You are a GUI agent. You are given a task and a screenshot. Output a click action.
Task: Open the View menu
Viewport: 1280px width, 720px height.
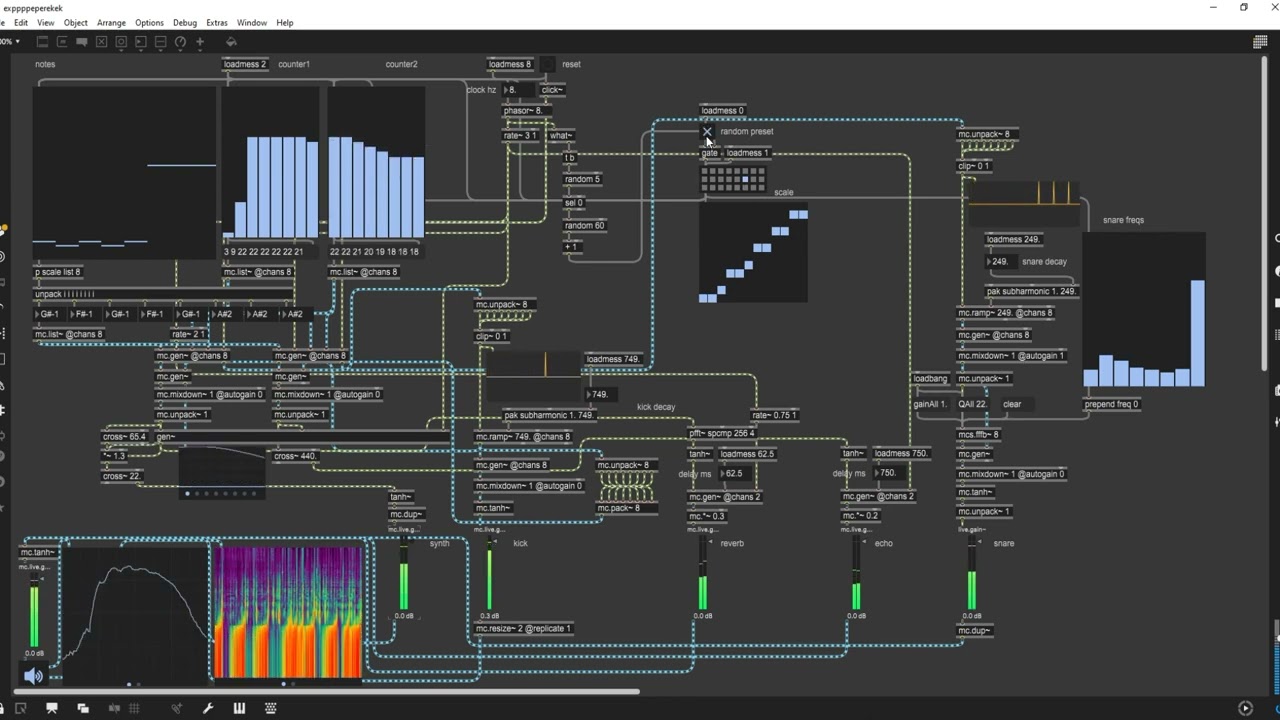(46, 22)
